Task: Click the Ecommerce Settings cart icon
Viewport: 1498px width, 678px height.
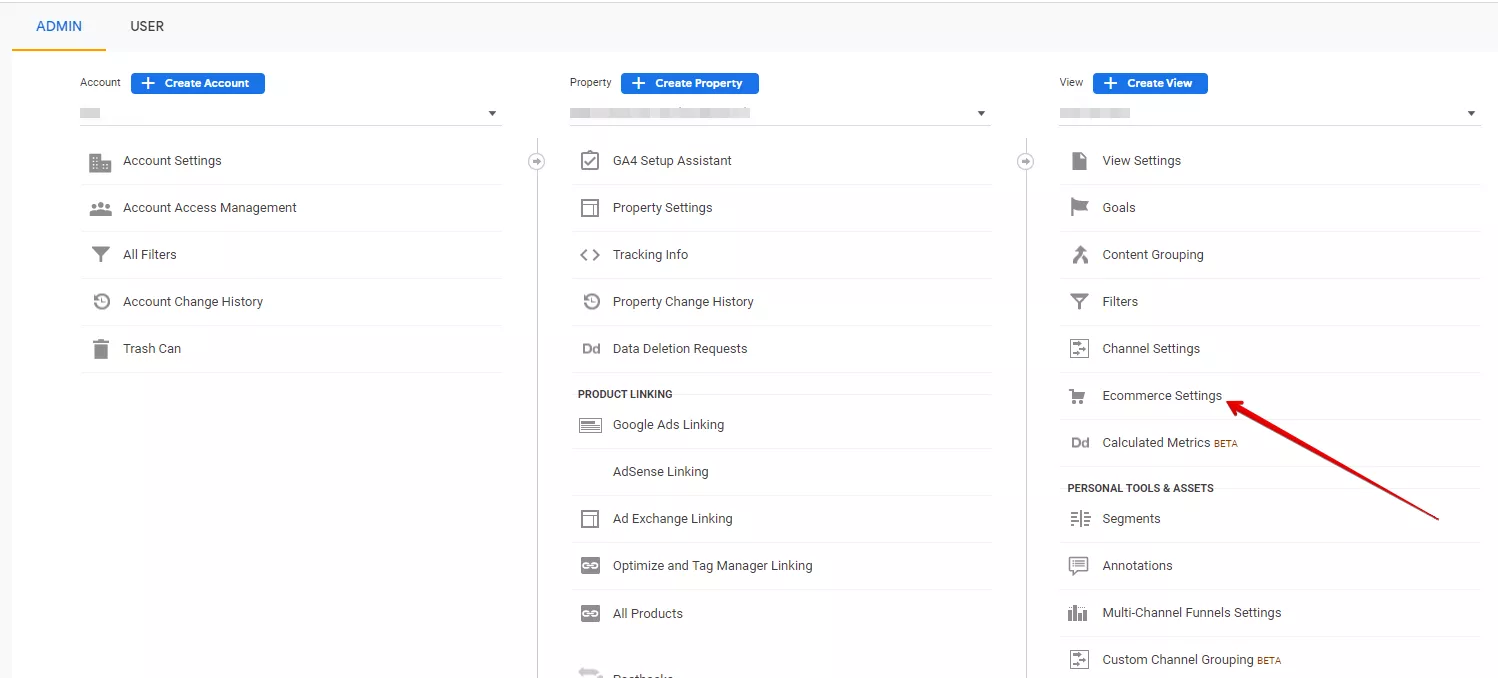Action: pos(1077,397)
